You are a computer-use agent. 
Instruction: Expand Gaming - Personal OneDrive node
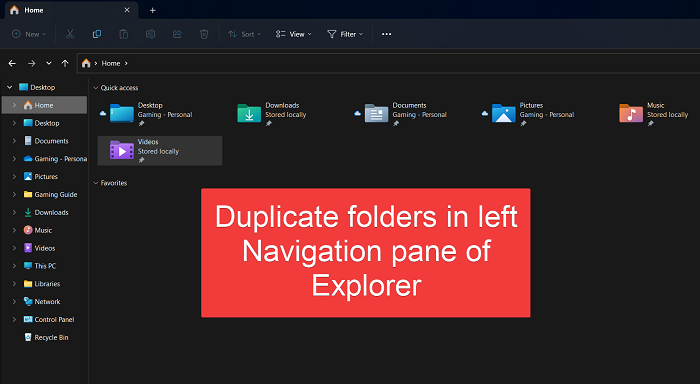[14, 159]
